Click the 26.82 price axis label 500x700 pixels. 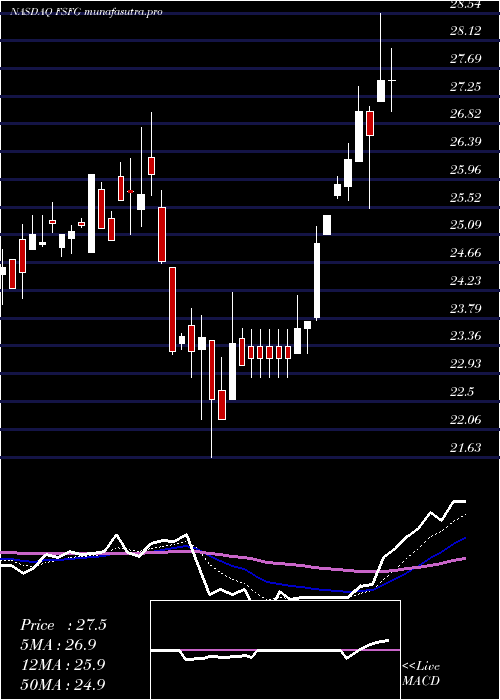pyautogui.click(x=466, y=114)
